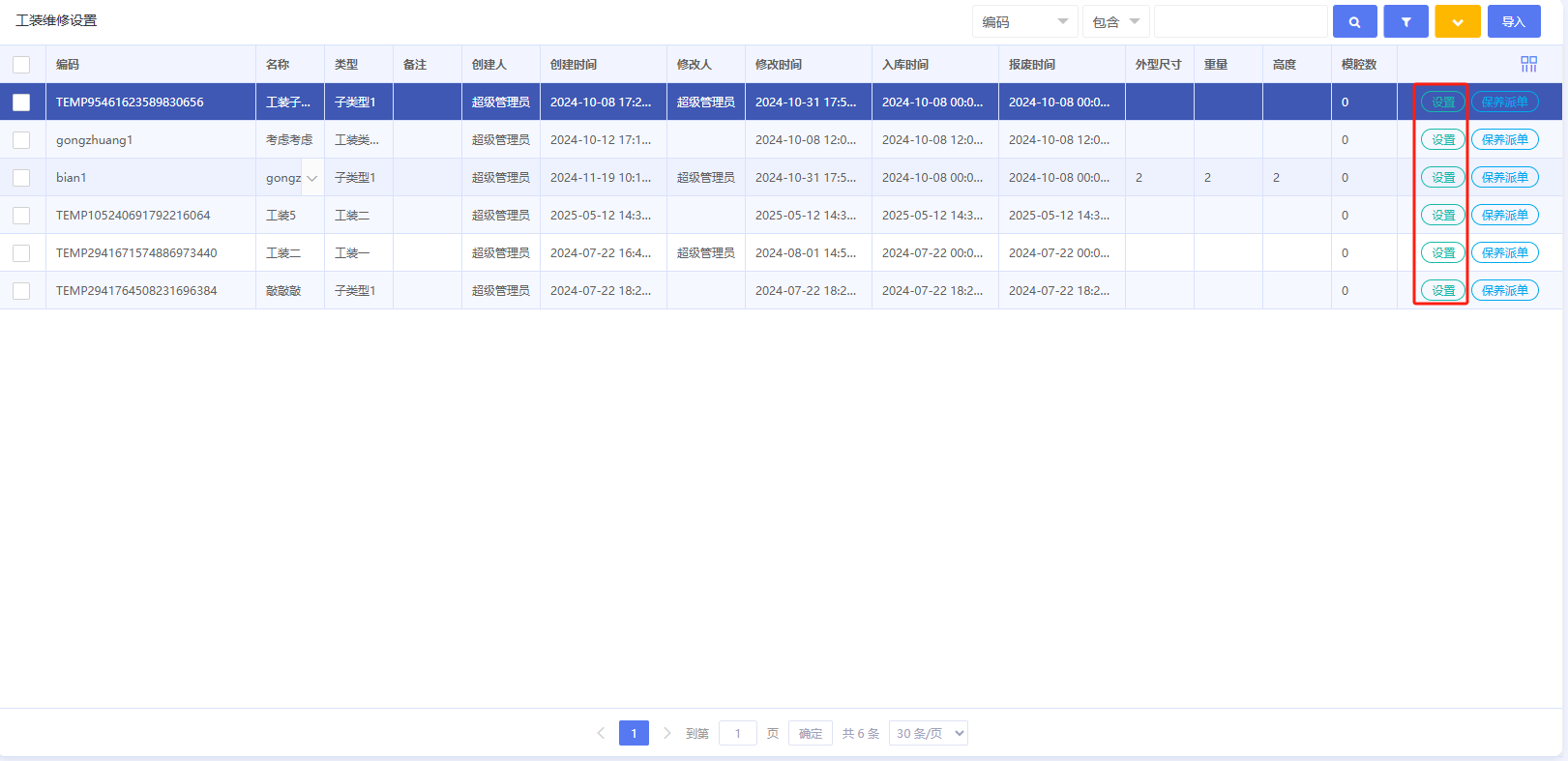Open the column settings grid icon
The width and height of the screenshot is (1568, 761).
pyautogui.click(x=1528, y=64)
